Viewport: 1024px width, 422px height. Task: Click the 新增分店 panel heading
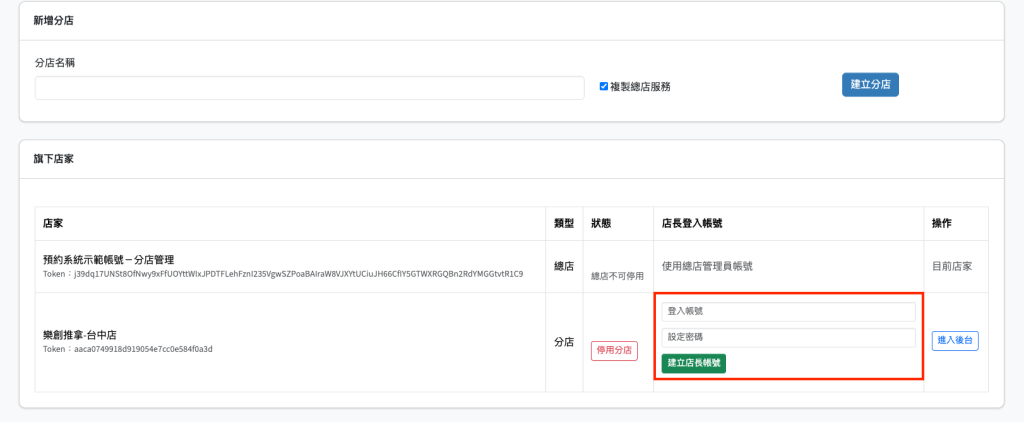coord(54,21)
